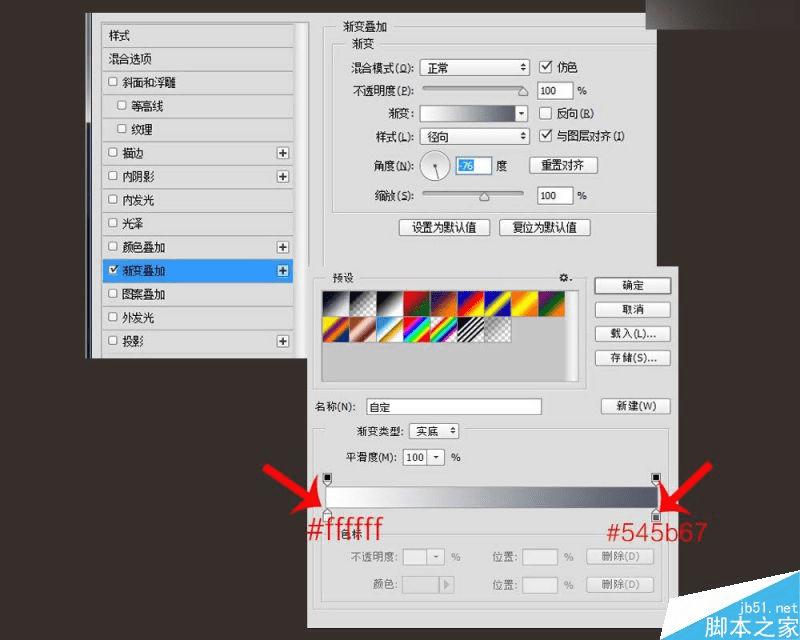Screen dimensions: 800x640
Task: Select the gray color stop at bar's right end
Action: pos(656,514)
